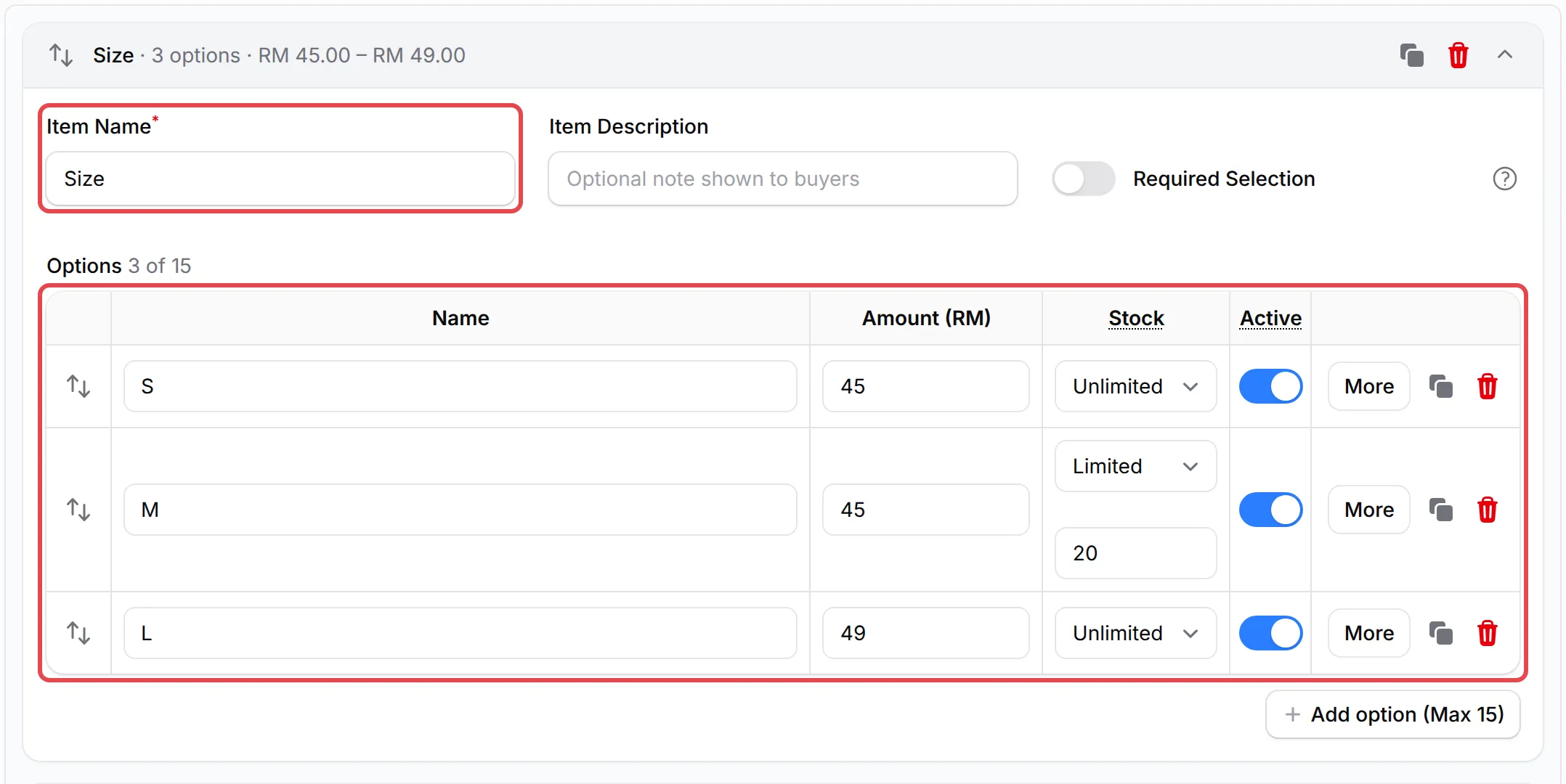The width and height of the screenshot is (1566, 784).
Task: Open the Required Selection help icon
Action: coord(1505,179)
